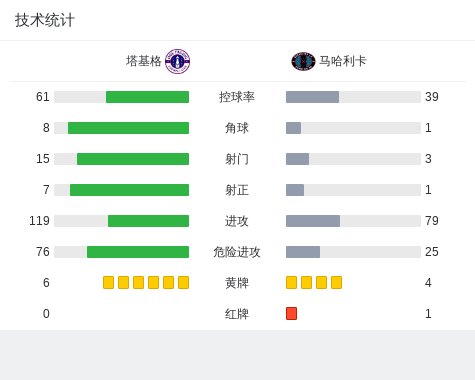Click the green 射正 on-target bar

(x=129, y=190)
